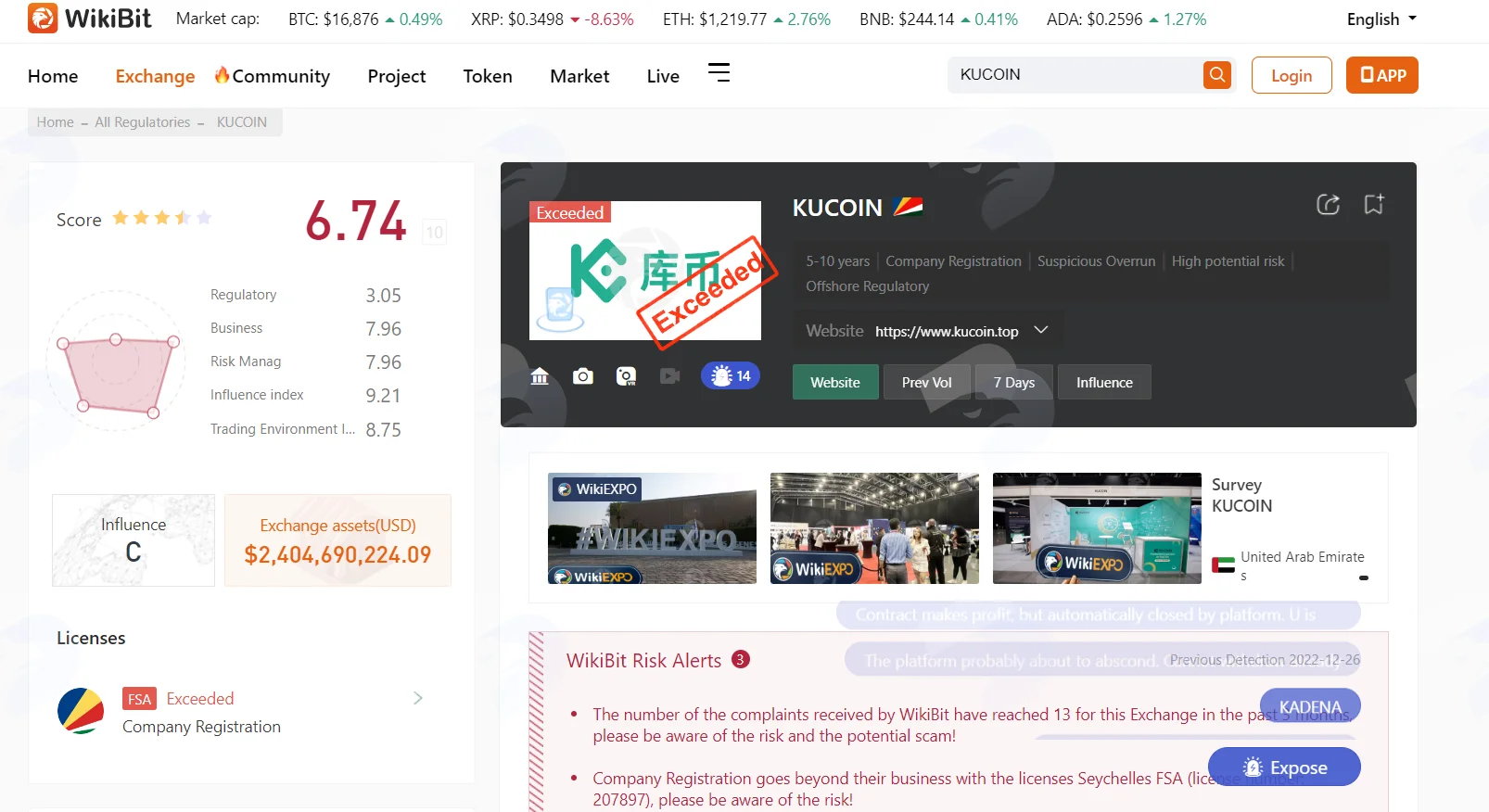Click the WikiBit logo
Viewport: 1489px width, 812px height.
pyautogui.click(x=89, y=19)
